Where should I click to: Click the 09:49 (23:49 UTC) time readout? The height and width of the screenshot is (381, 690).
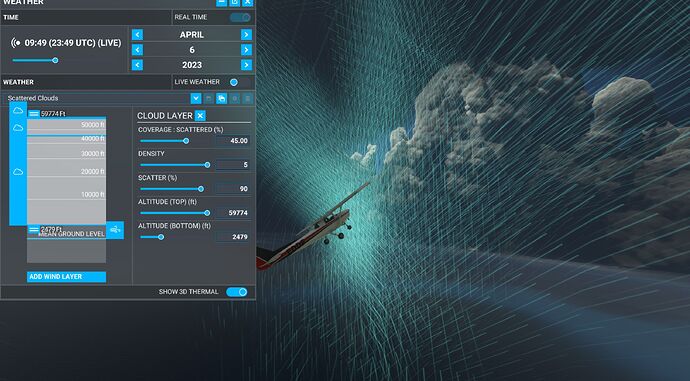pyautogui.click(x=73, y=43)
